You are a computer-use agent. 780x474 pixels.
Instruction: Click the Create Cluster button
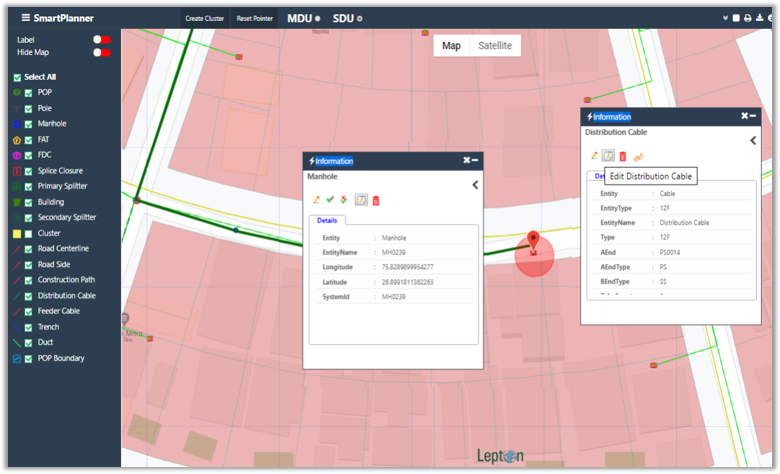click(204, 18)
